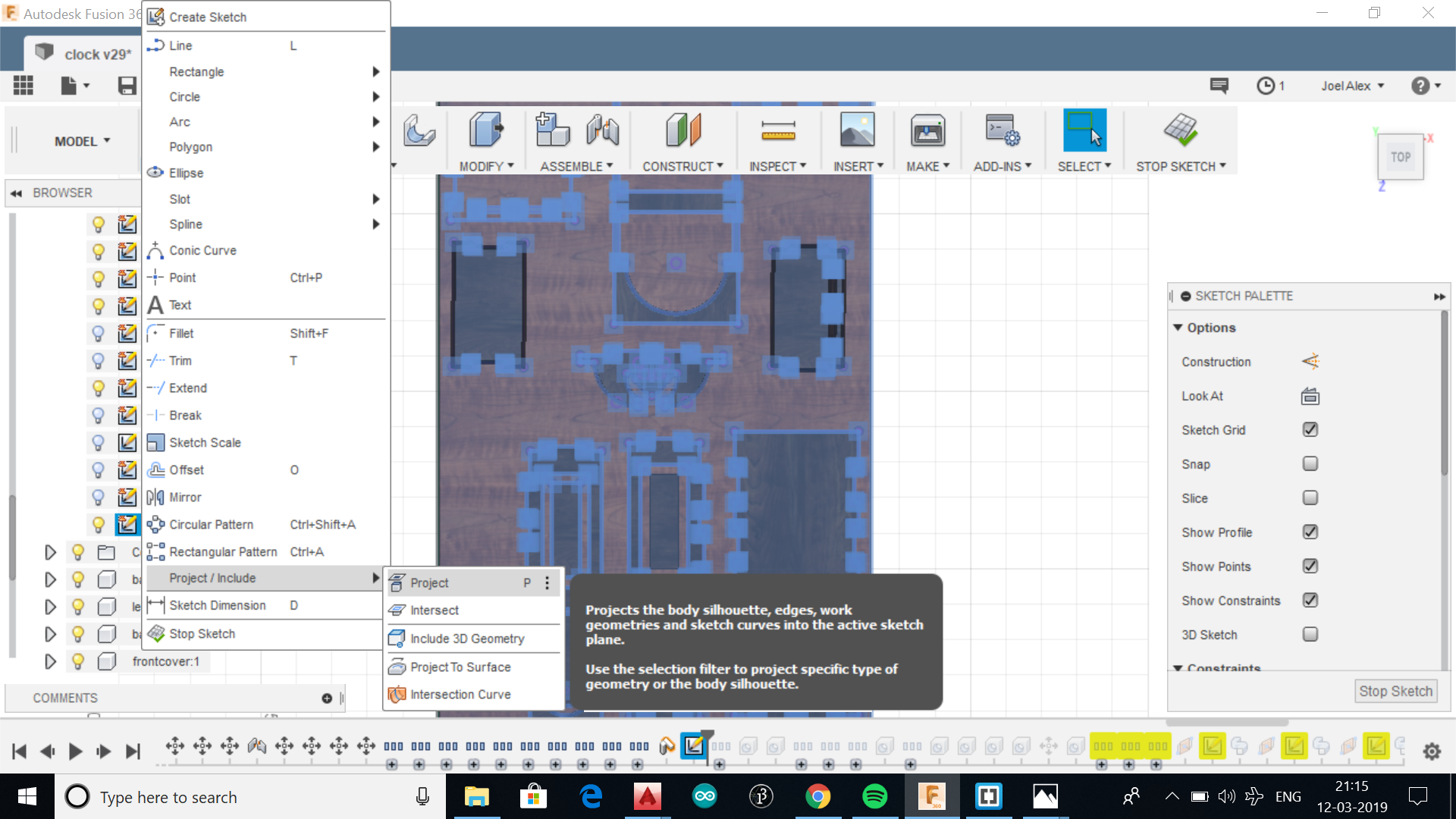Uncheck the Sketch Grid checkbox

(x=1310, y=430)
